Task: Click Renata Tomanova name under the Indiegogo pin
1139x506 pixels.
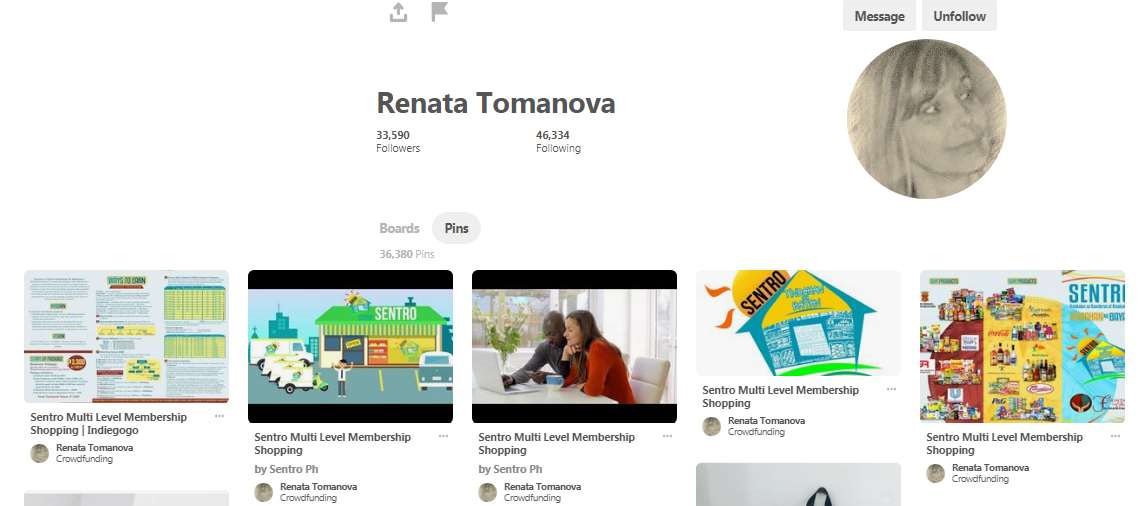Action: (94, 448)
